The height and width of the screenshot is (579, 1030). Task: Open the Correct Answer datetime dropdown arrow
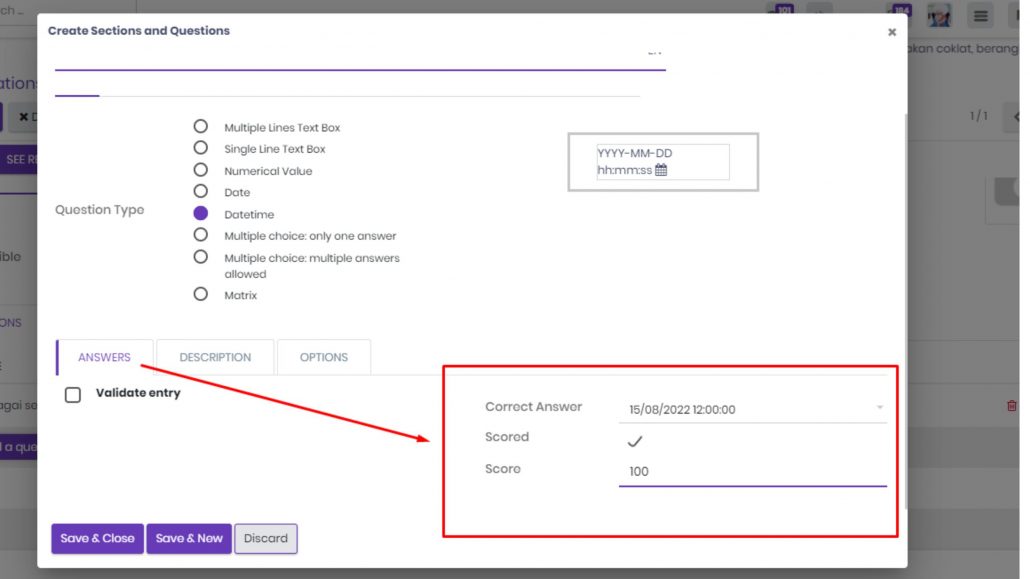tap(880, 407)
